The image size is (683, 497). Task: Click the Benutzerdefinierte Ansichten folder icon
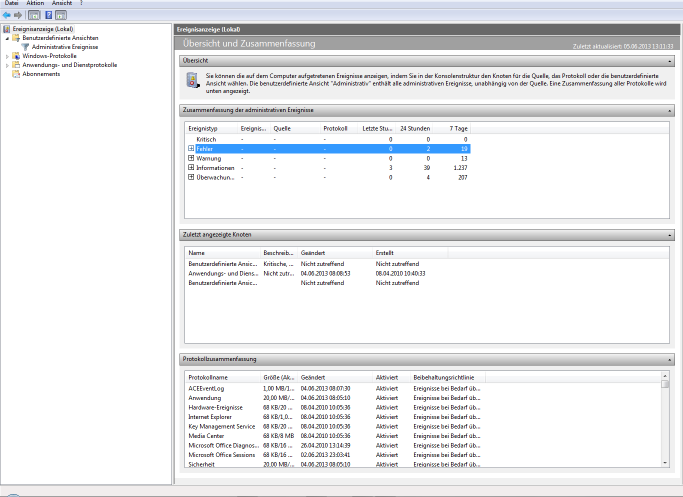16,38
